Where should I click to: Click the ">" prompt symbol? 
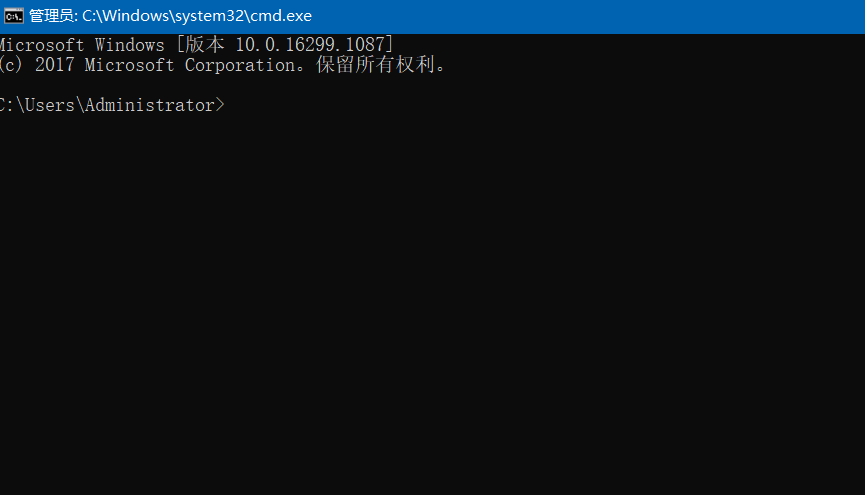[220, 105]
